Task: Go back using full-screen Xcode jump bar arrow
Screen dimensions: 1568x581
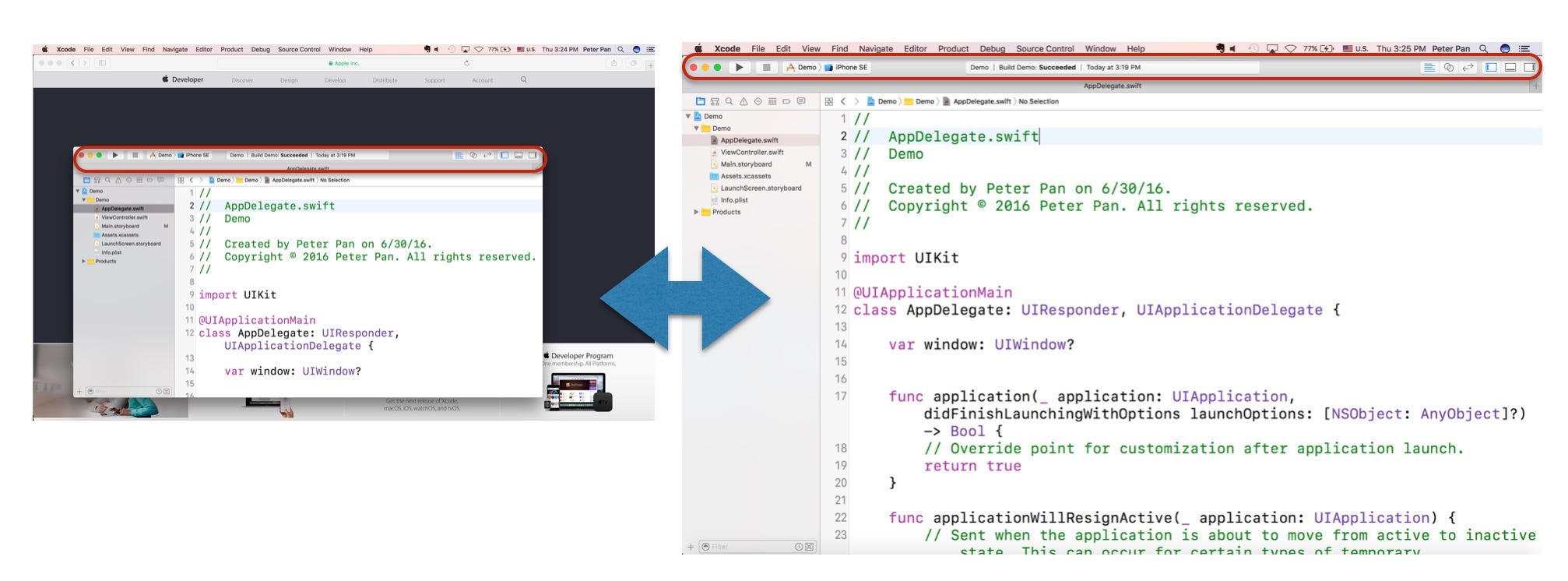Action: 843,101
